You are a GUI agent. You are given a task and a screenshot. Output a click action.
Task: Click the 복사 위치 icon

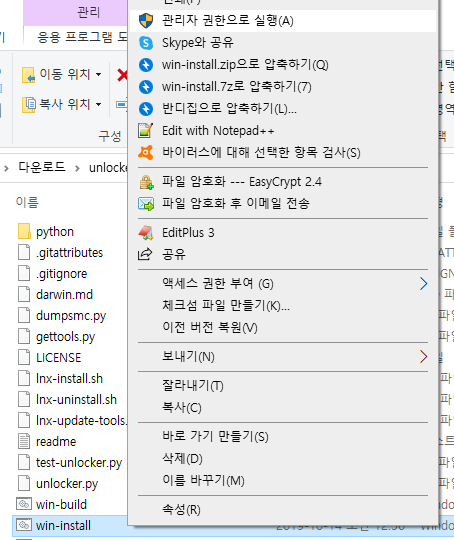tap(29, 105)
